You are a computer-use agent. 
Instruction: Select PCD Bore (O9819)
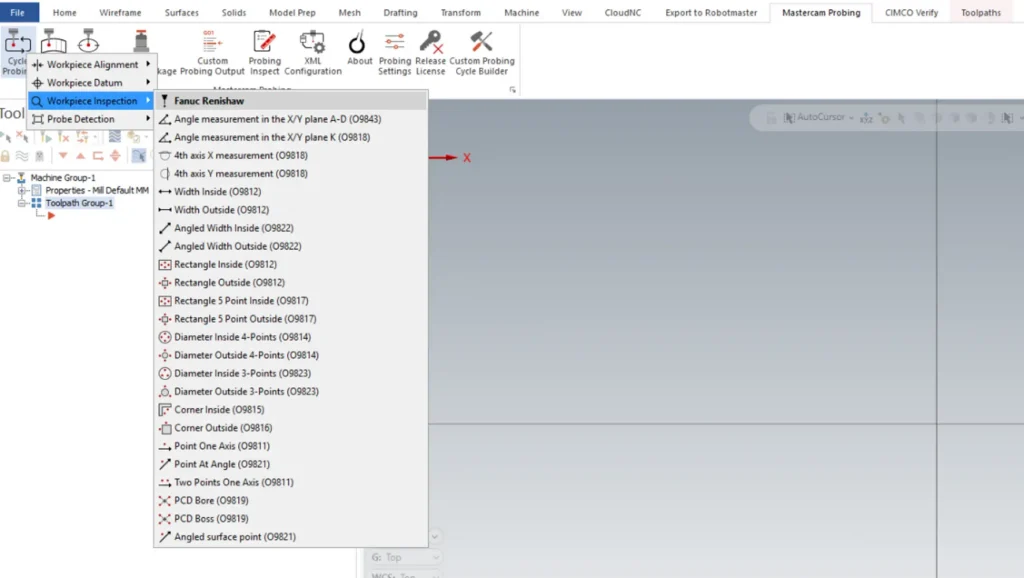pyautogui.click(x=291, y=500)
